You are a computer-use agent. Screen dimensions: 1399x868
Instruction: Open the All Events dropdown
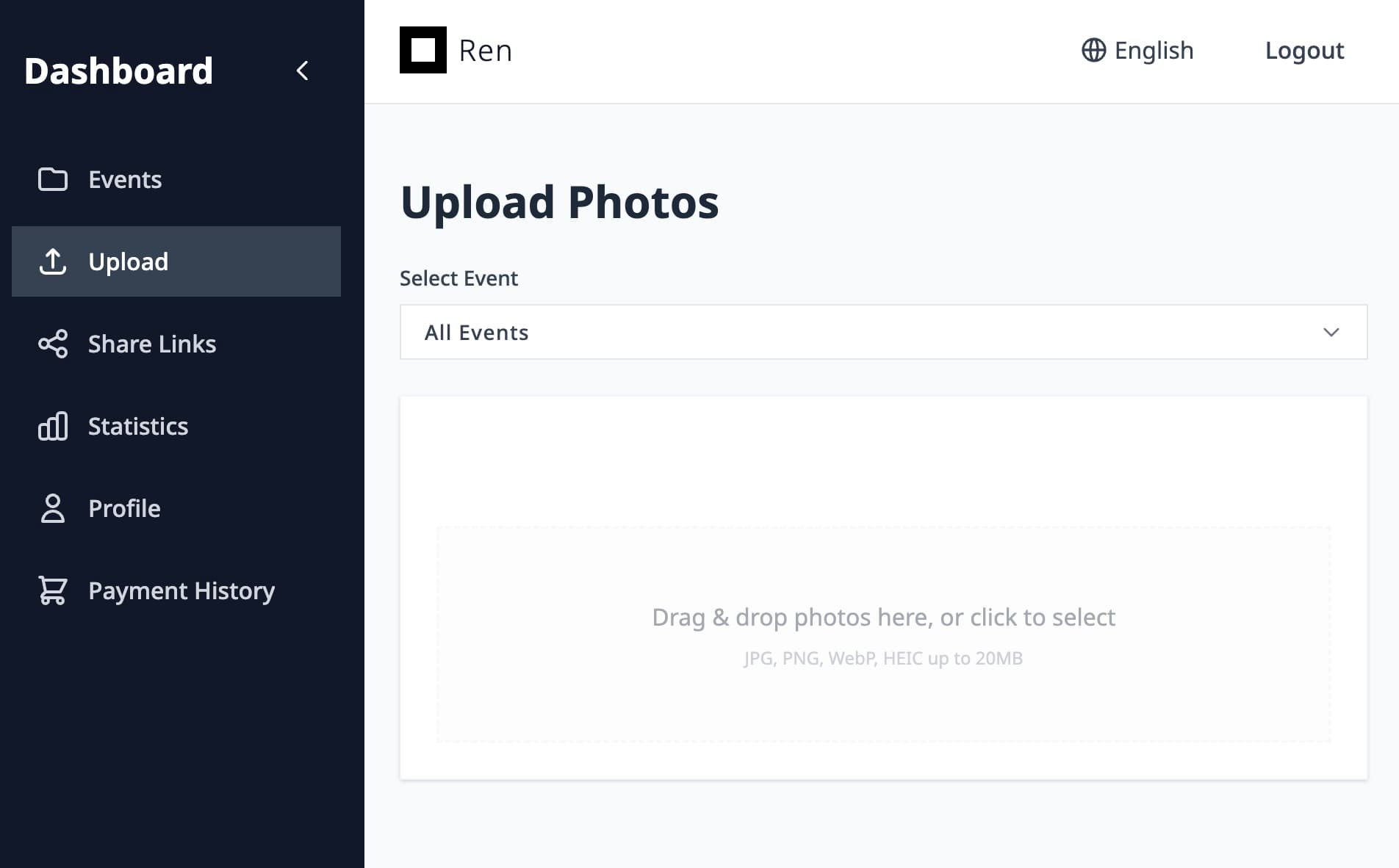click(x=883, y=332)
